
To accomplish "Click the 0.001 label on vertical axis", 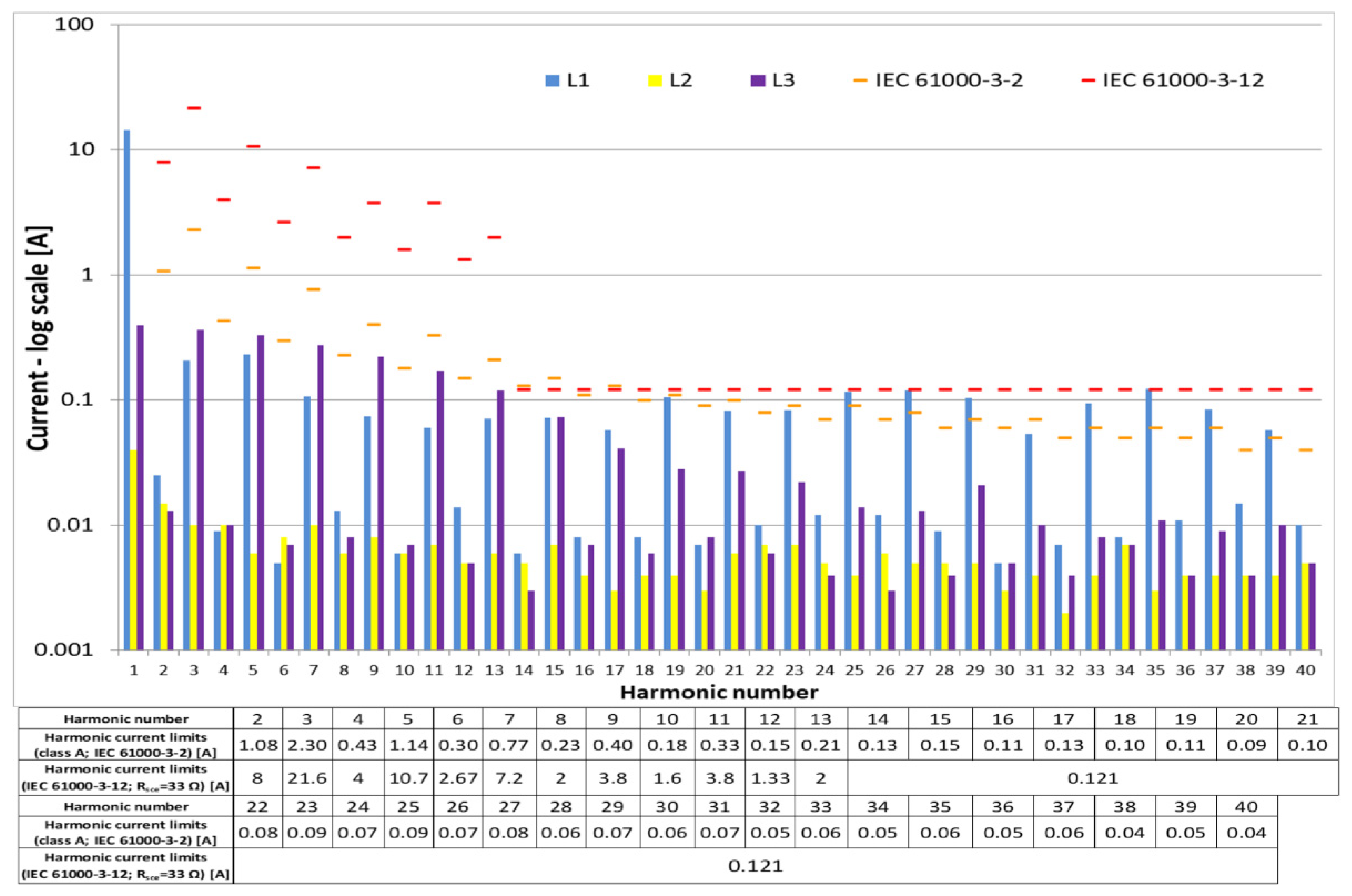I will click(x=63, y=650).
